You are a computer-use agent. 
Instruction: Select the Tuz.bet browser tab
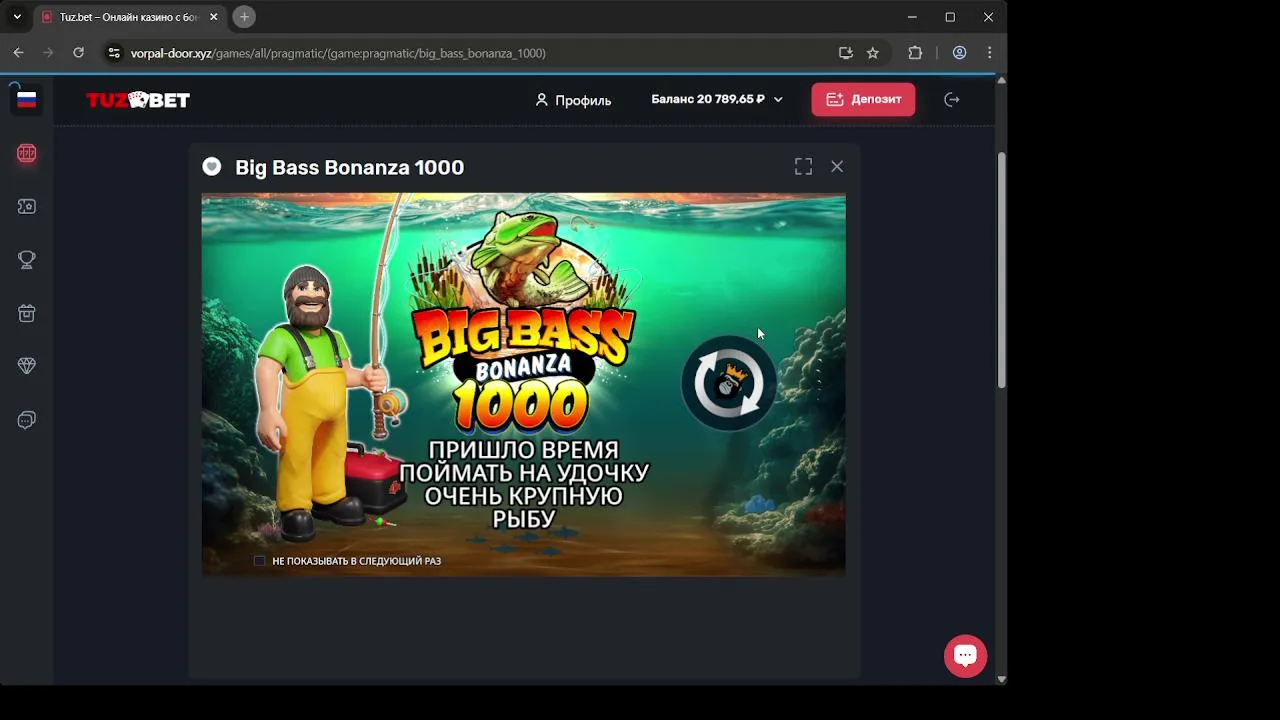pos(128,17)
